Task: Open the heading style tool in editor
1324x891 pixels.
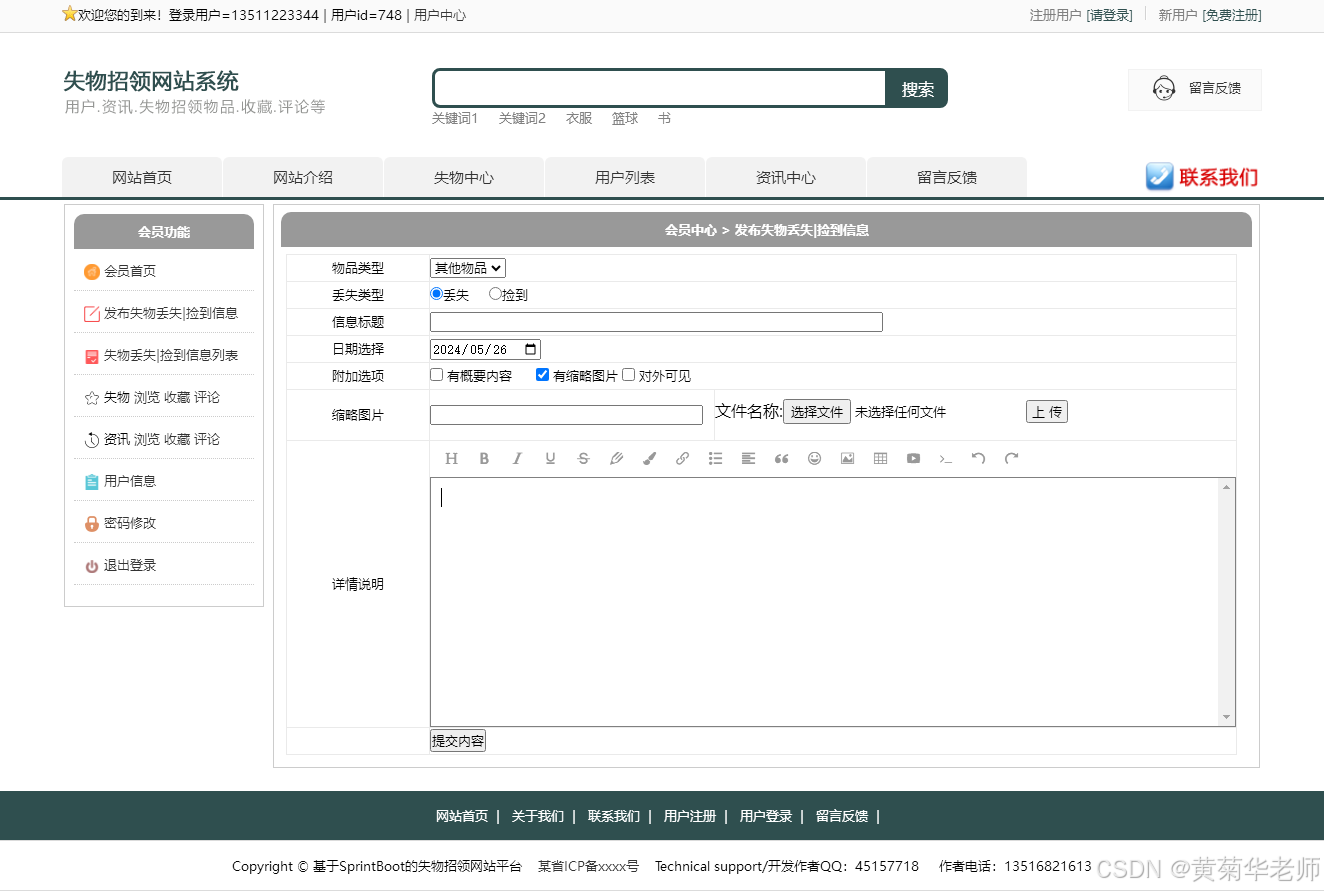Action: pyautogui.click(x=451, y=458)
